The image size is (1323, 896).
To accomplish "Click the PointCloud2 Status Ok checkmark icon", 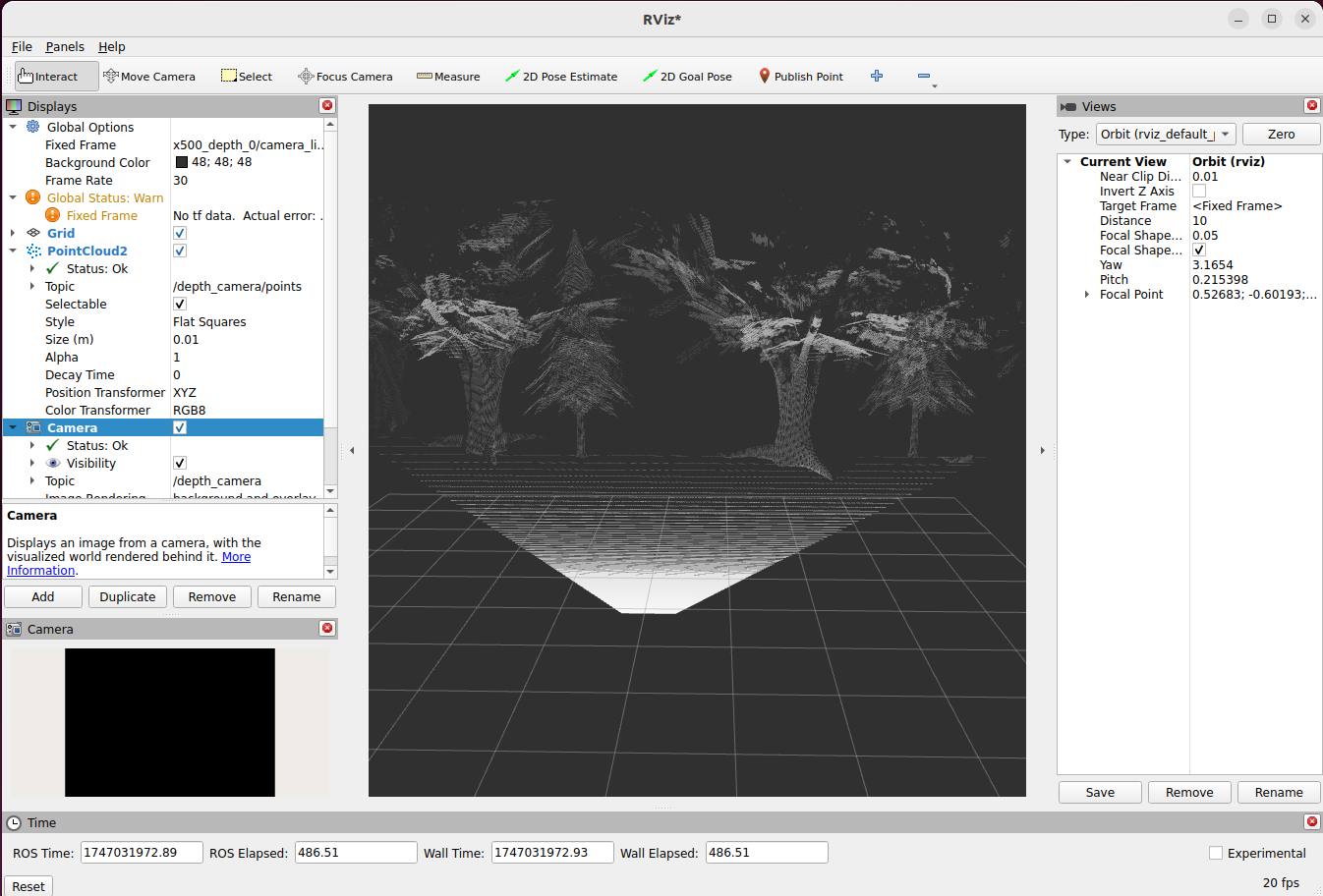I will (53, 268).
